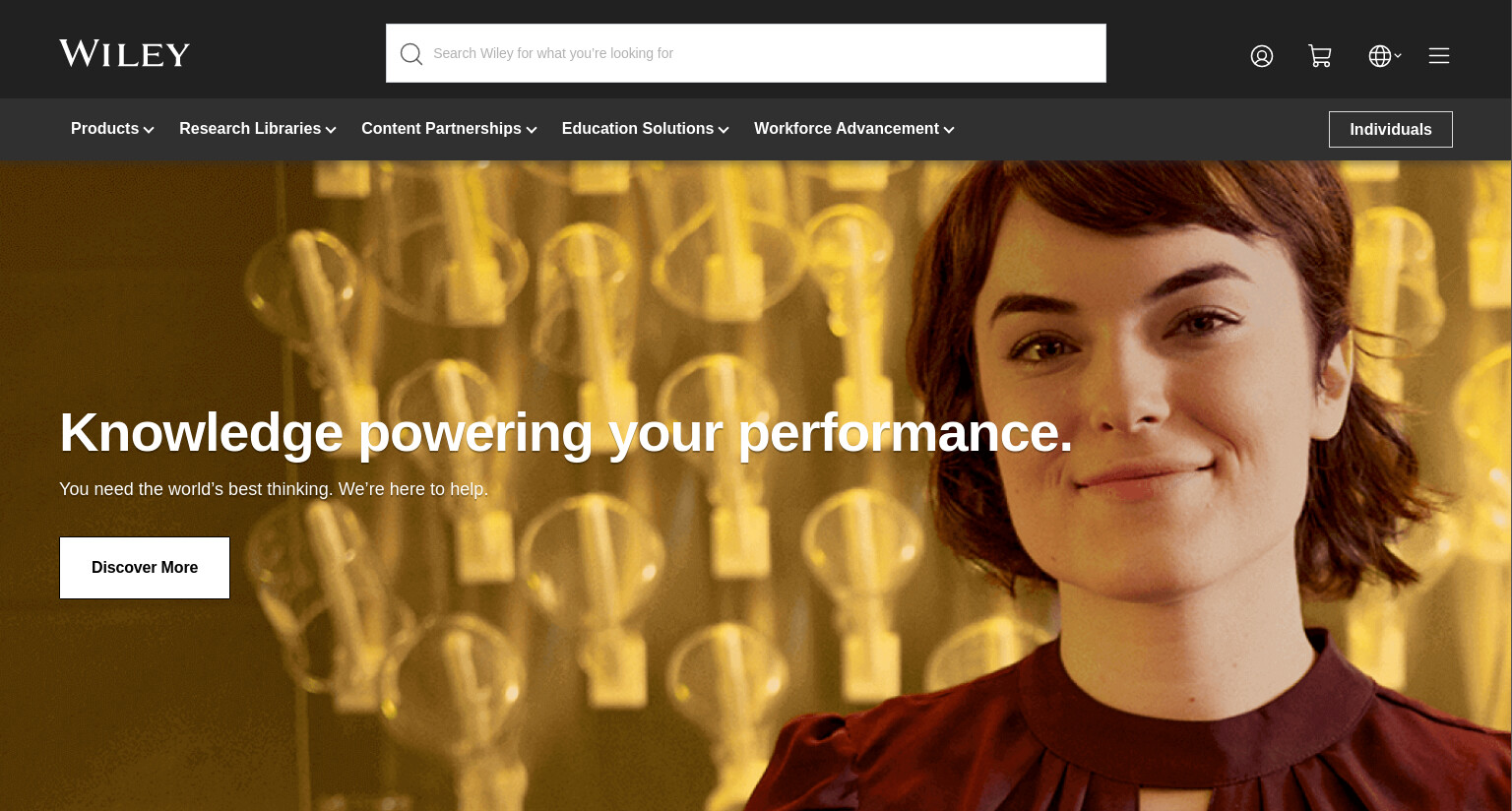Open the hamburger menu icon
Screen dimensions: 1512x811
point(1439,56)
